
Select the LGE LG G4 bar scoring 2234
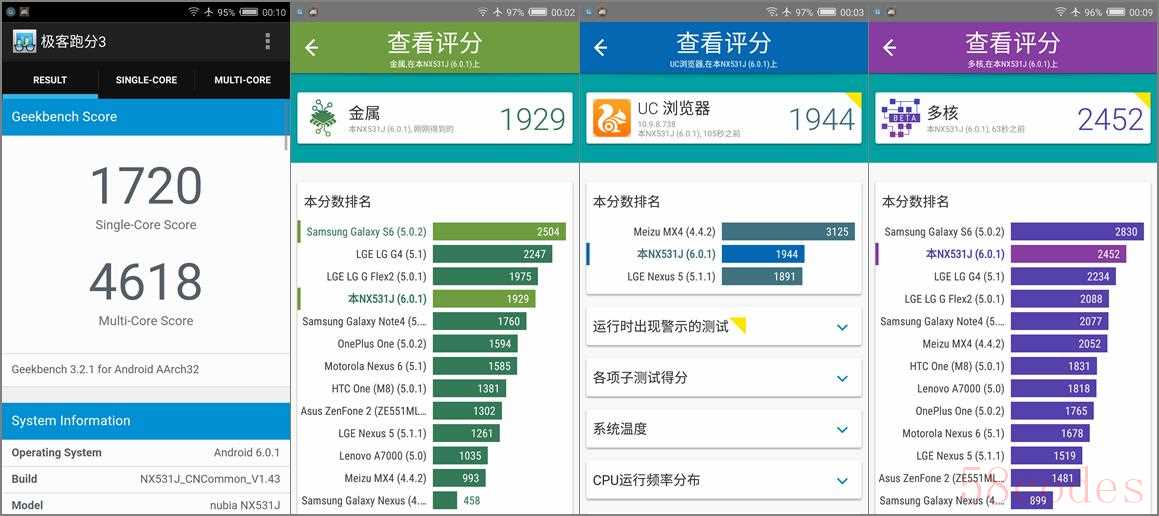coord(1064,276)
